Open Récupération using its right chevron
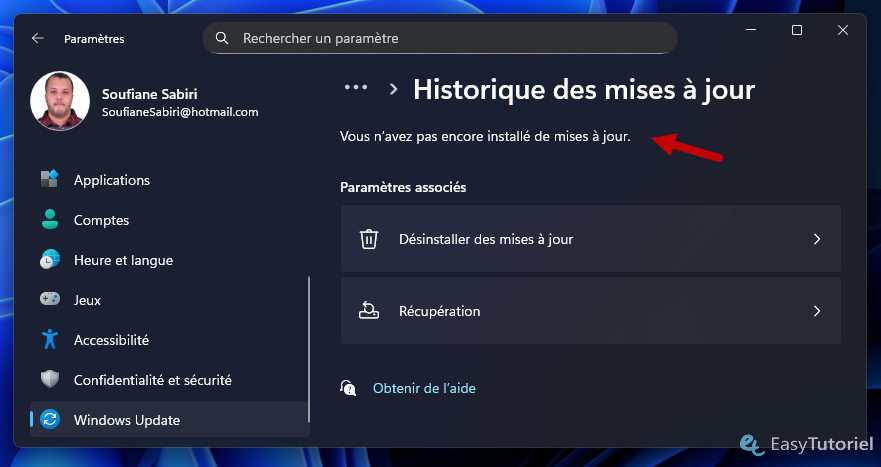Viewport: 881px width, 467px height. (816, 311)
